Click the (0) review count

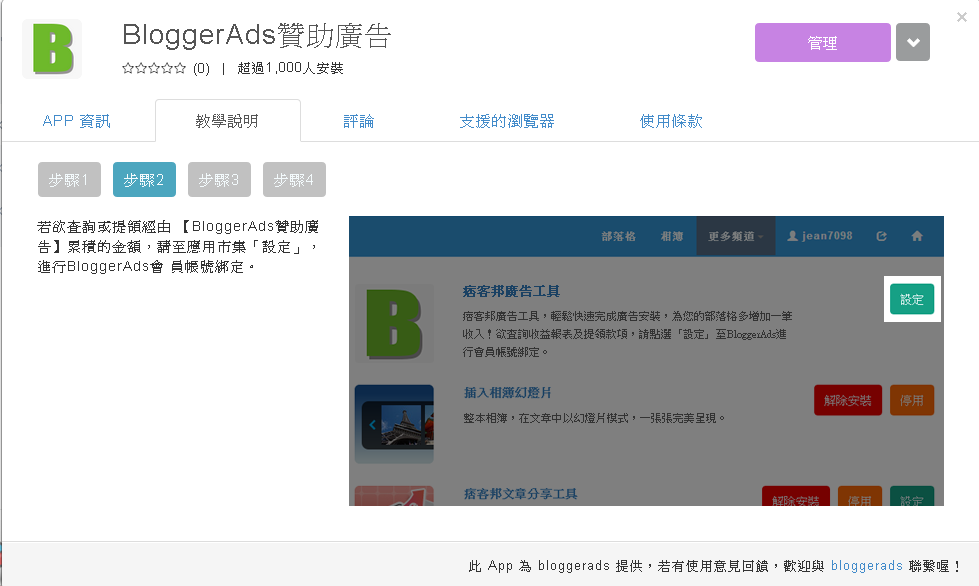(x=201, y=68)
